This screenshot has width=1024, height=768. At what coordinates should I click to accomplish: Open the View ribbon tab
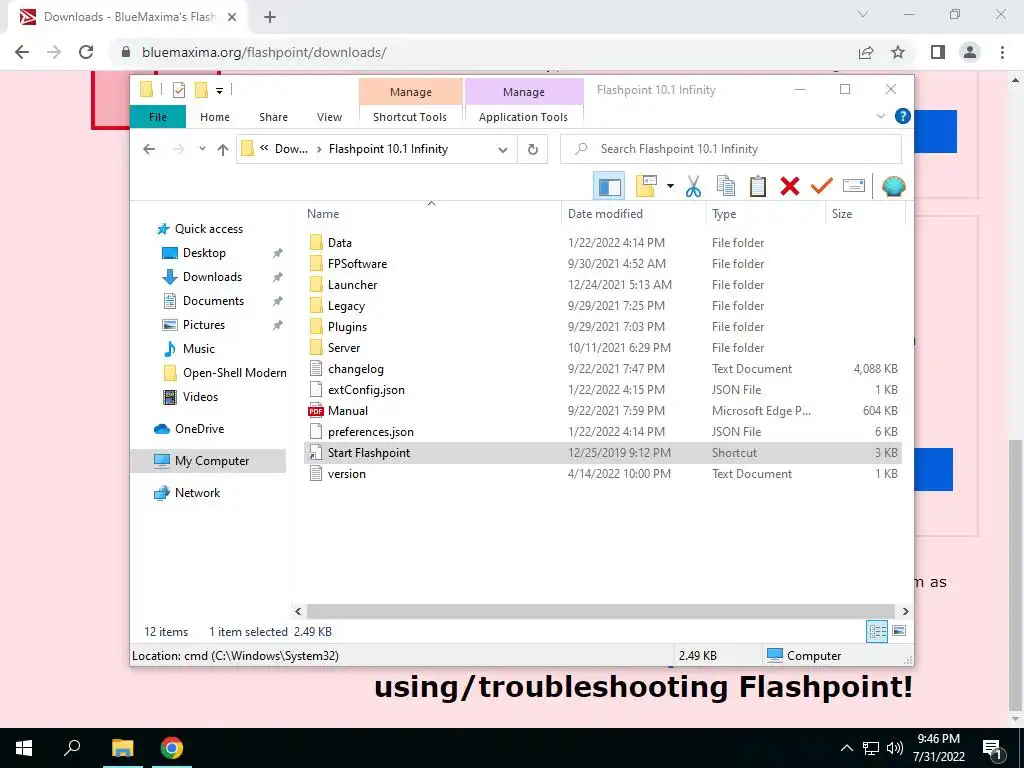pos(329,117)
